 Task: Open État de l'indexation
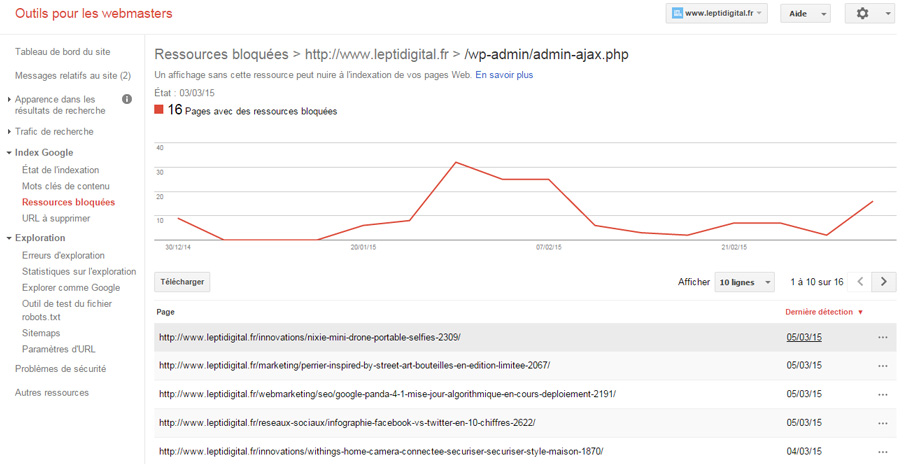(x=60, y=170)
